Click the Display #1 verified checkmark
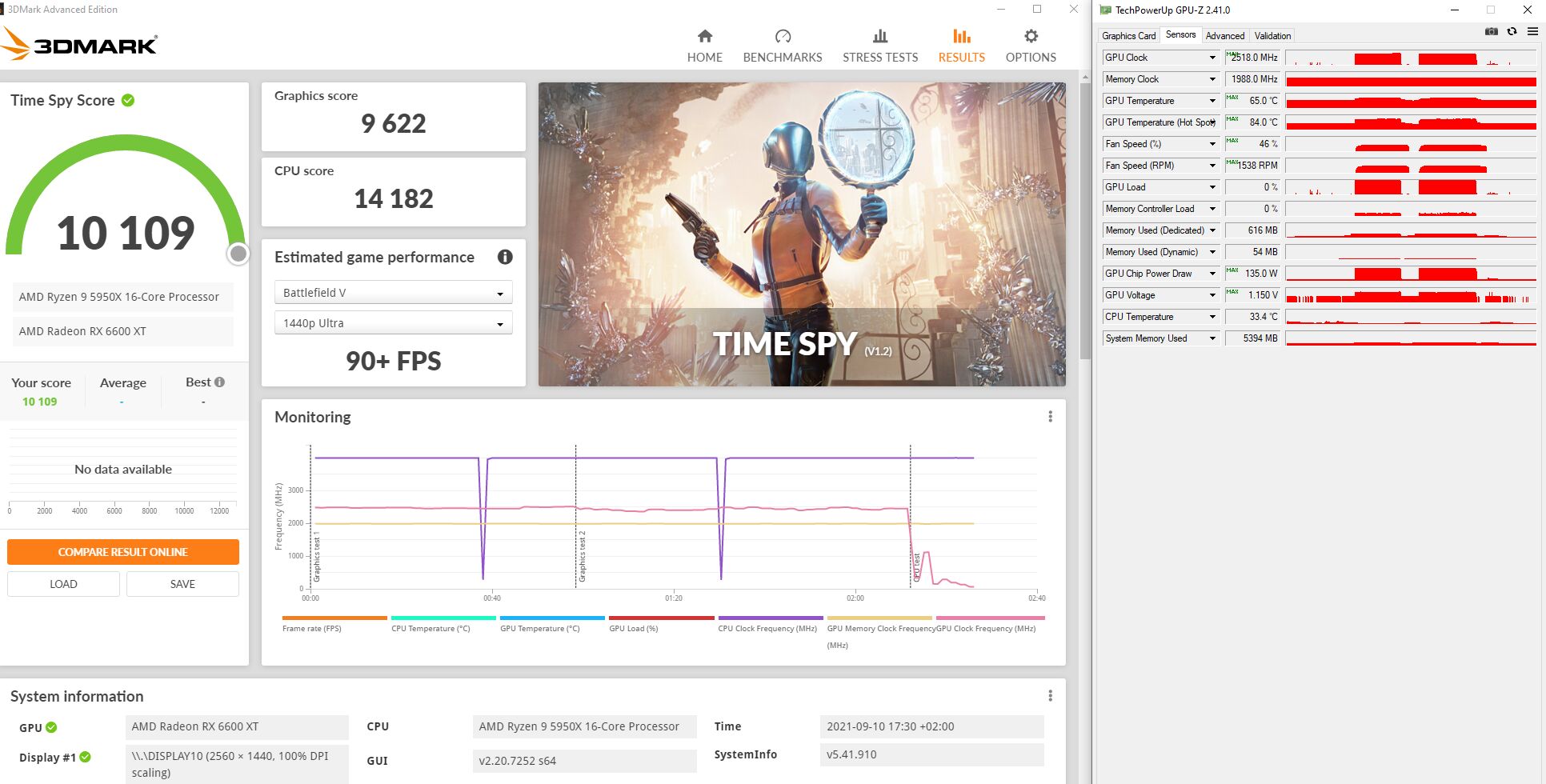Image resolution: width=1546 pixels, height=784 pixels. tap(86, 757)
